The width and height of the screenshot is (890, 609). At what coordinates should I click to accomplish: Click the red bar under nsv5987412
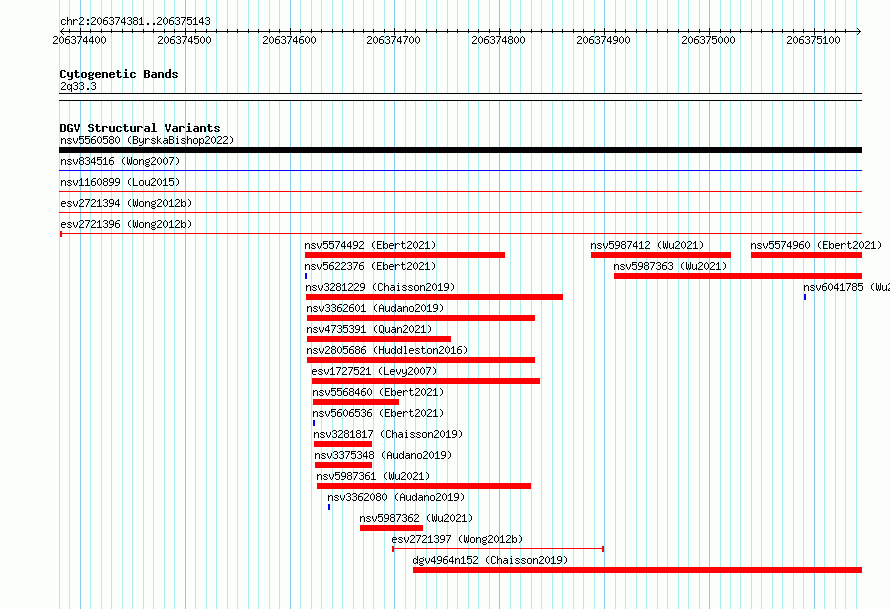click(661, 255)
